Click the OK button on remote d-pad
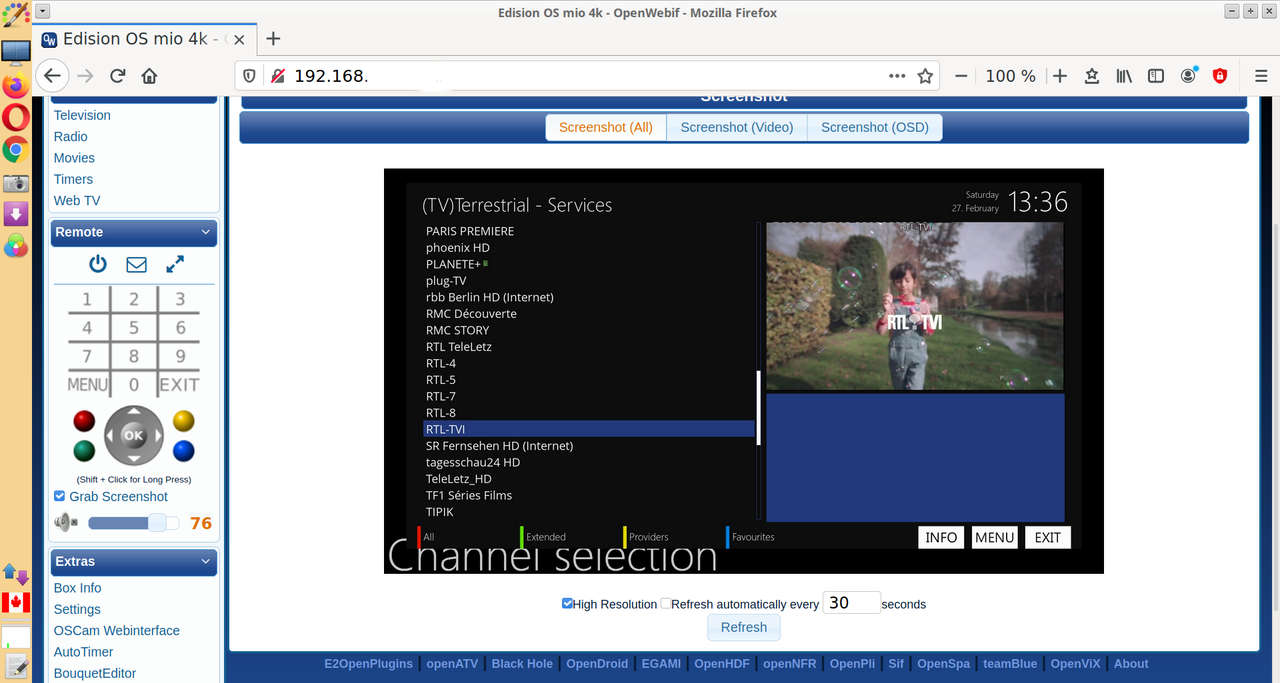Screen dimensions: 1280x683 tap(133, 435)
